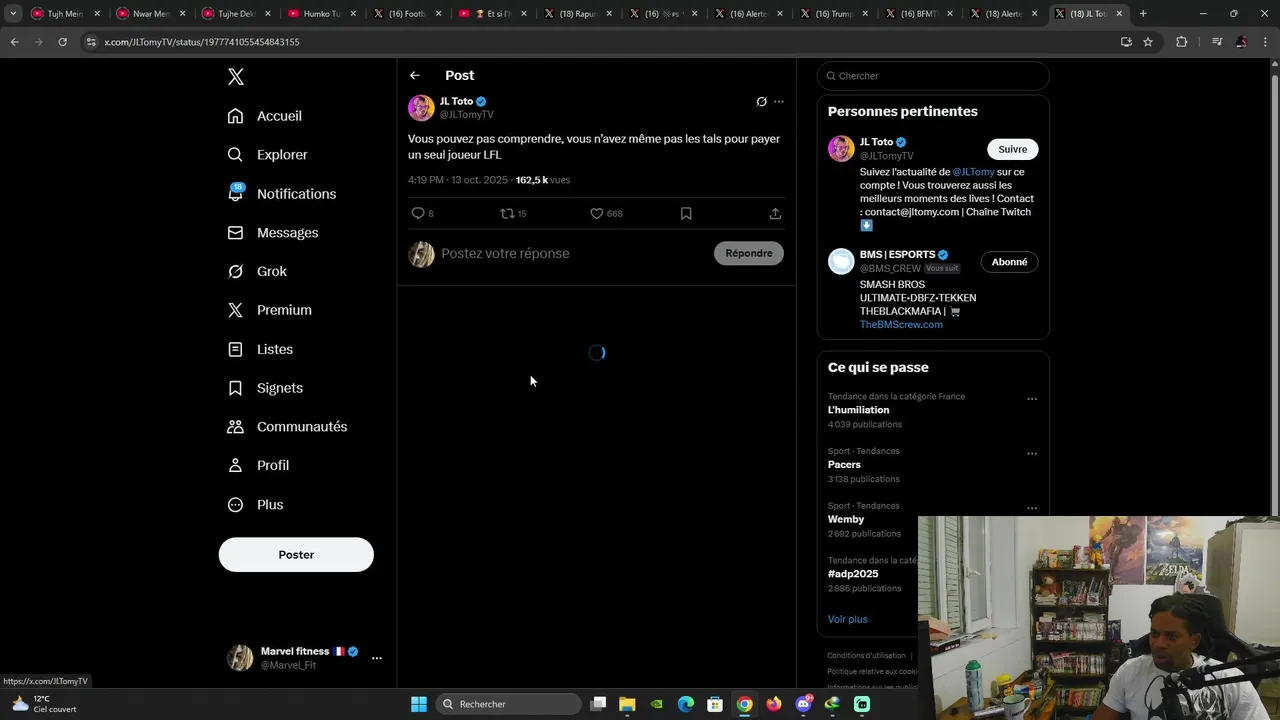Open Marvel fitness account options menu

pos(376,658)
